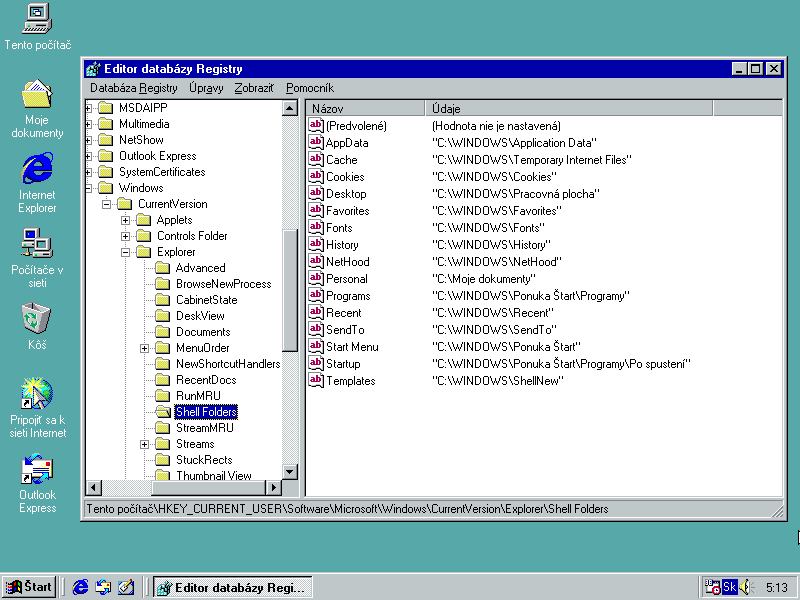Image resolution: width=800 pixels, height=600 pixels.
Task: Select the Shell Folders folder icon
Action: (x=162, y=412)
